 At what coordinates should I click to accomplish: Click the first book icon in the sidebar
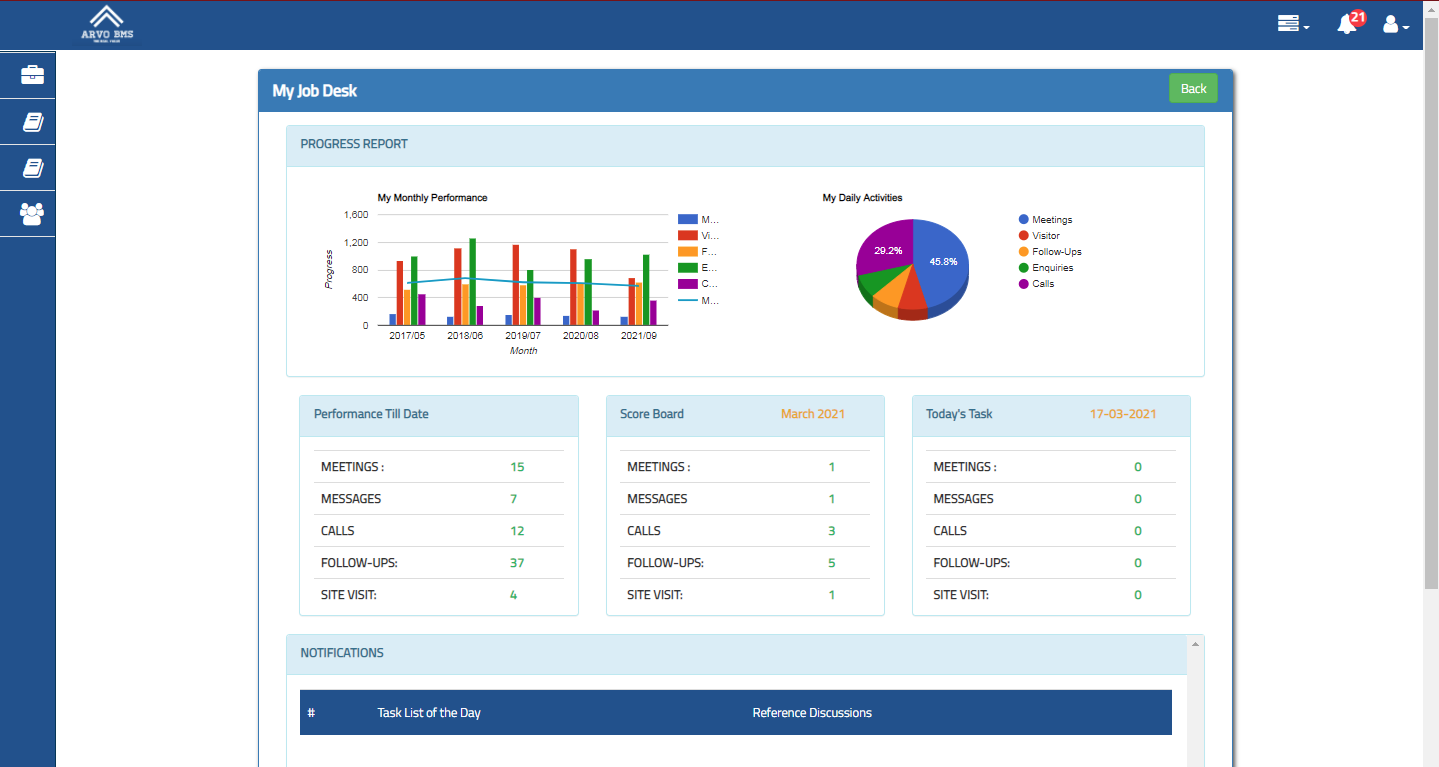tap(33, 122)
